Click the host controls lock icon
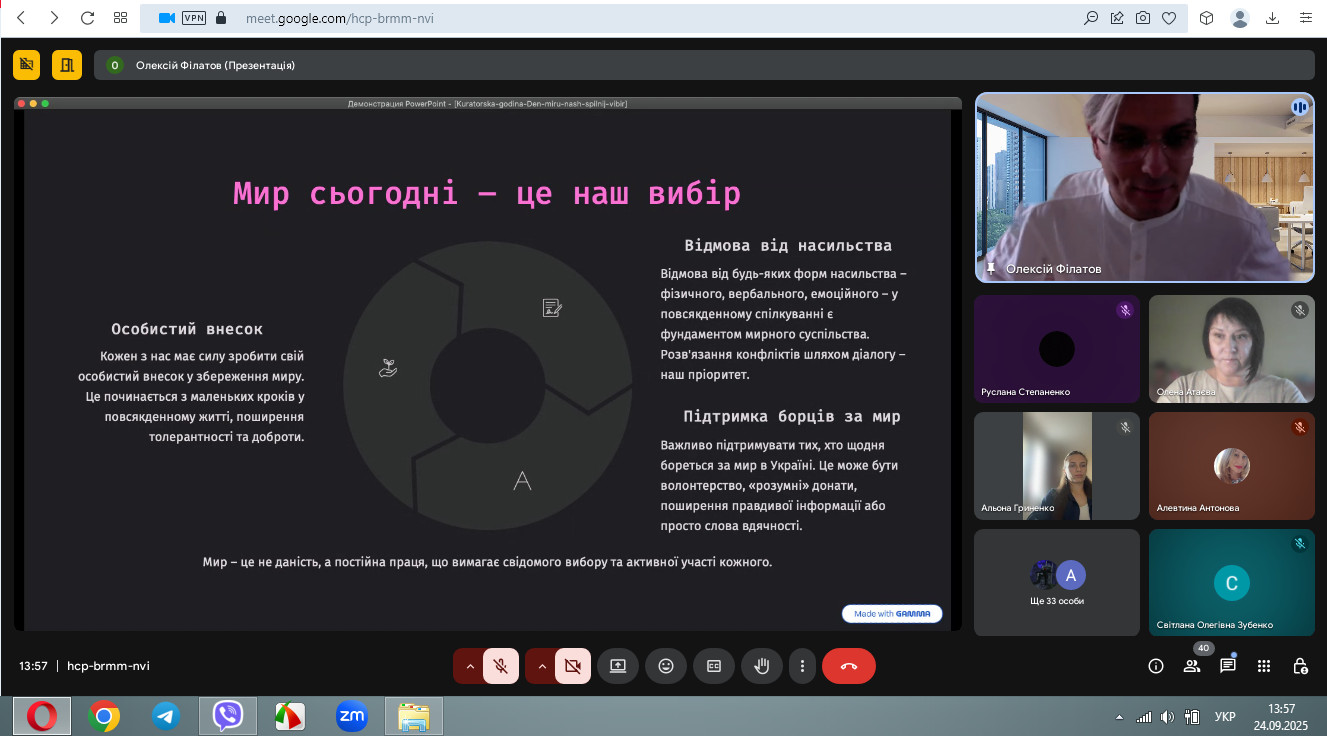 (1300, 666)
